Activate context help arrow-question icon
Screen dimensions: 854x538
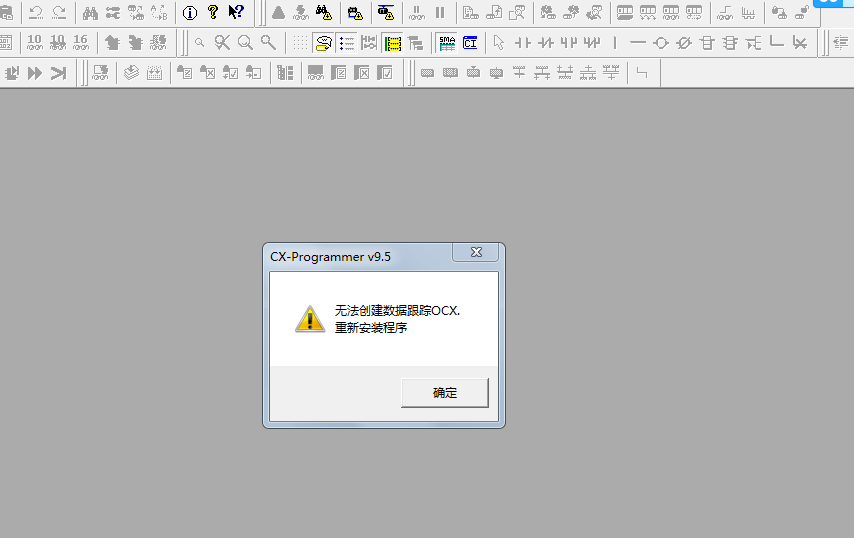click(x=235, y=13)
